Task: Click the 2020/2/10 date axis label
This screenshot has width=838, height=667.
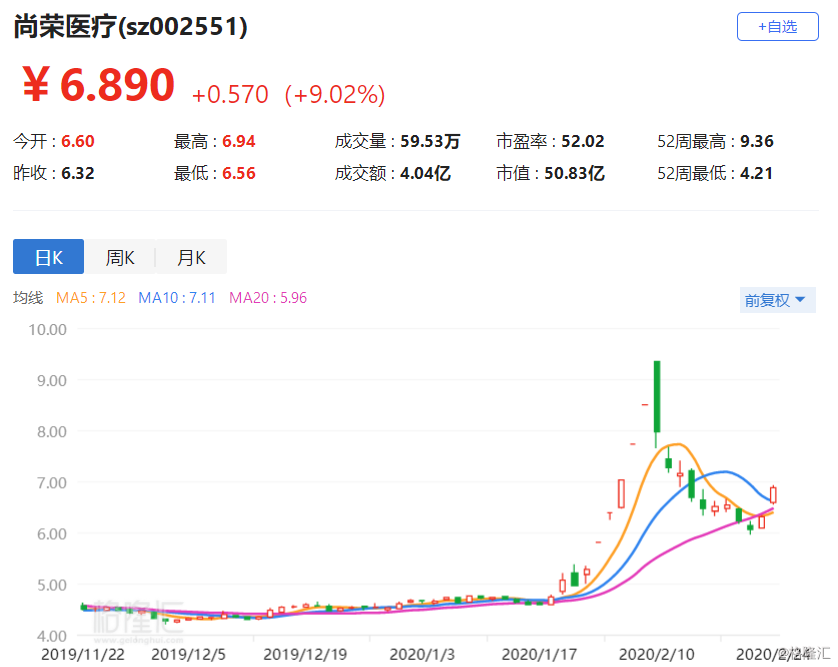Action: pyautogui.click(x=656, y=654)
